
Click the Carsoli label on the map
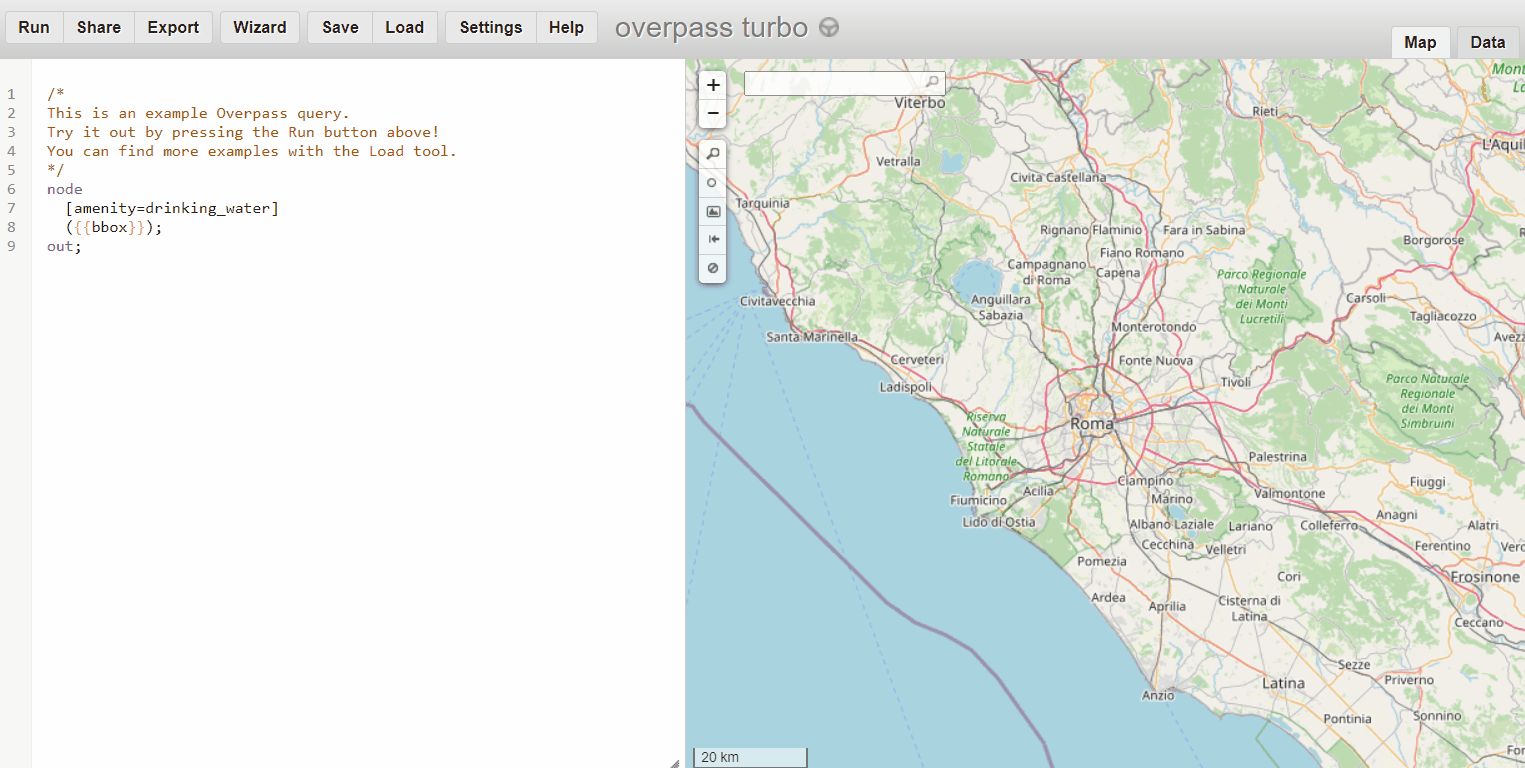click(x=1366, y=298)
